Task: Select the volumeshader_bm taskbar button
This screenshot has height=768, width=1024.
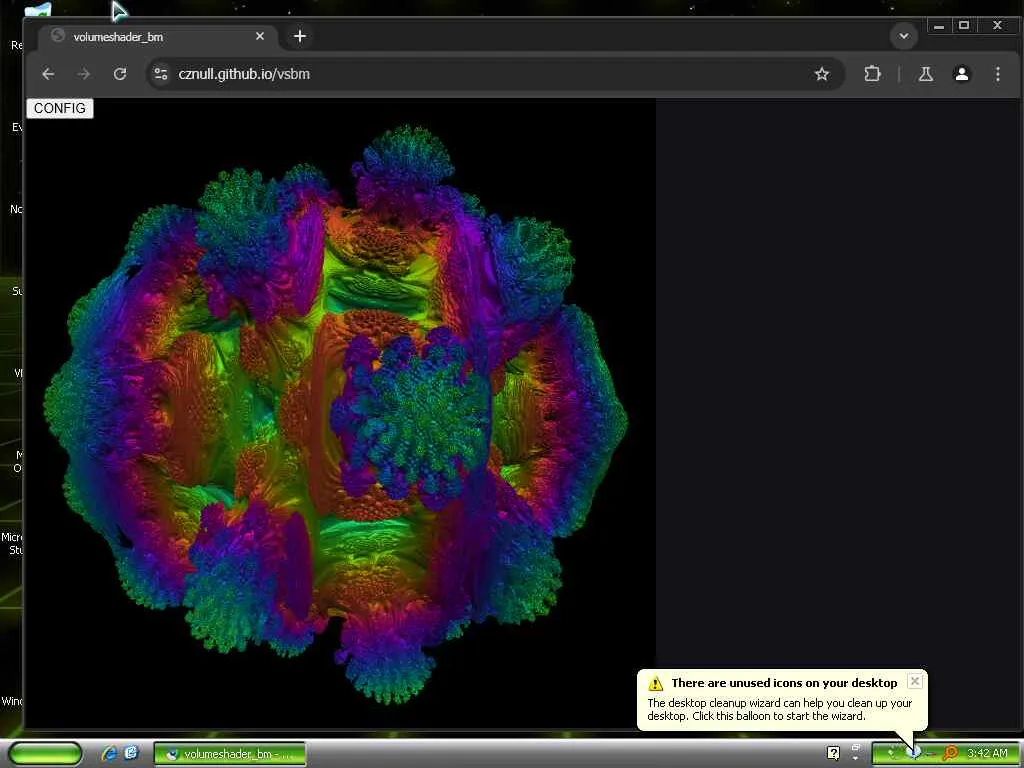Action: click(x=229, y=754)
